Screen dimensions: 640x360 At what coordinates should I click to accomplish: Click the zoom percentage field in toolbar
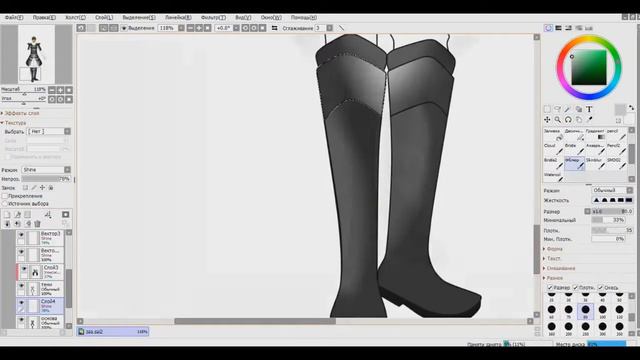[x=167, y=28]
